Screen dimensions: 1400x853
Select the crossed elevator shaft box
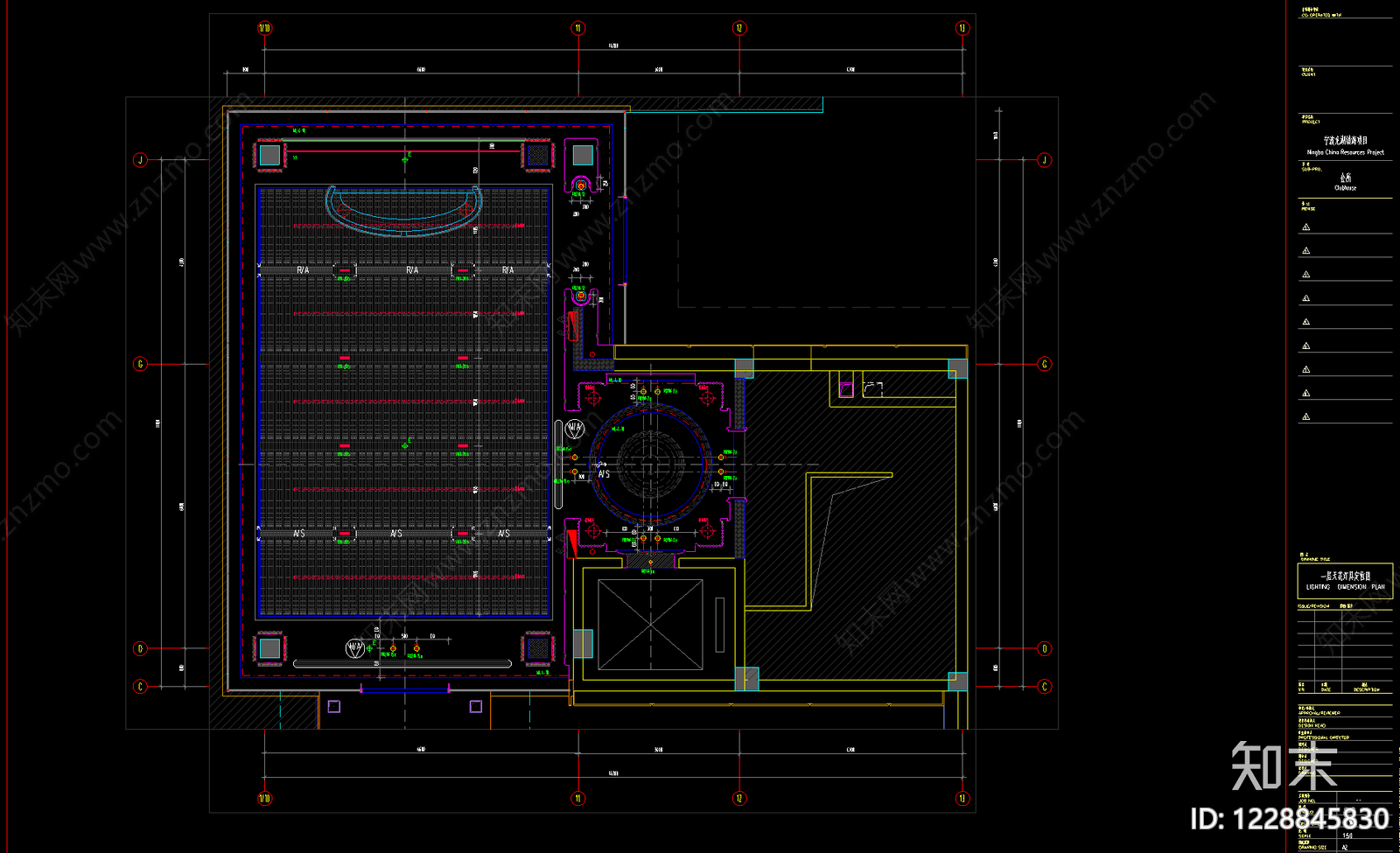pos(650,625)
